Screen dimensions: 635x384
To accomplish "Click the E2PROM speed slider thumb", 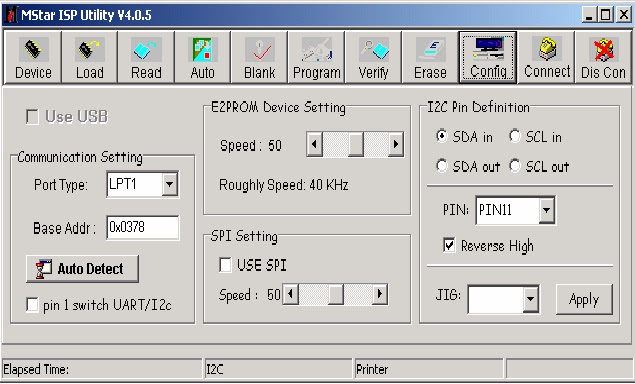I will pyautogui.click(x=356, y=144).
